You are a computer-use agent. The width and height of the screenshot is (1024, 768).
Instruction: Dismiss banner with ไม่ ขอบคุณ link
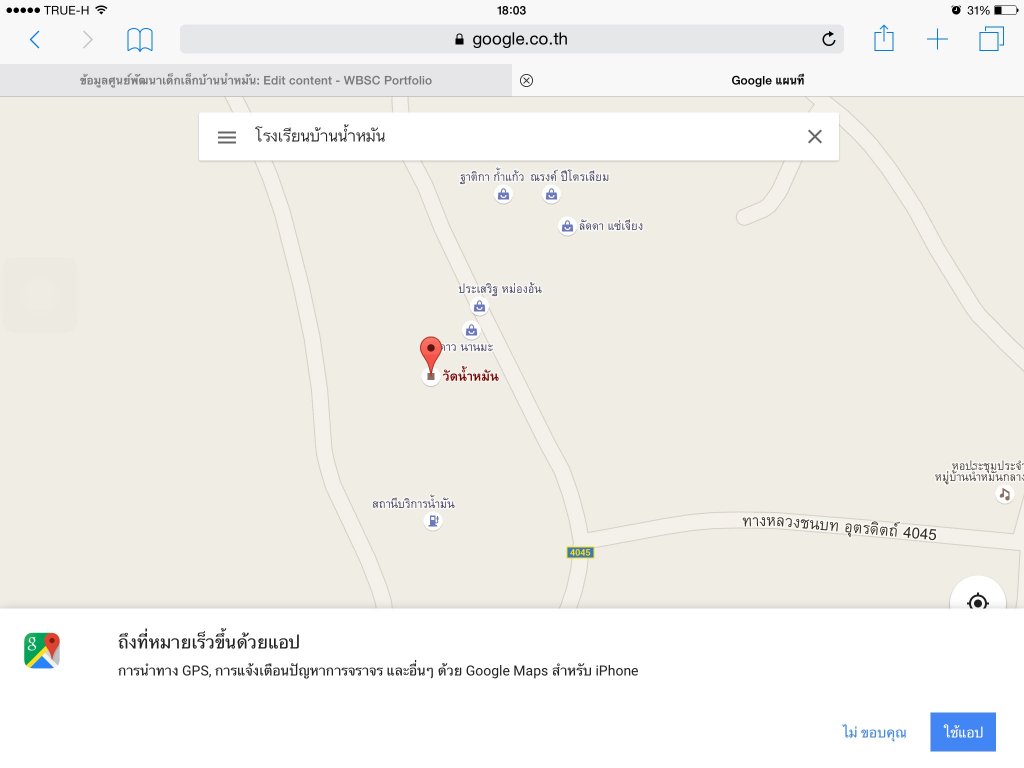tap(874, 732)
